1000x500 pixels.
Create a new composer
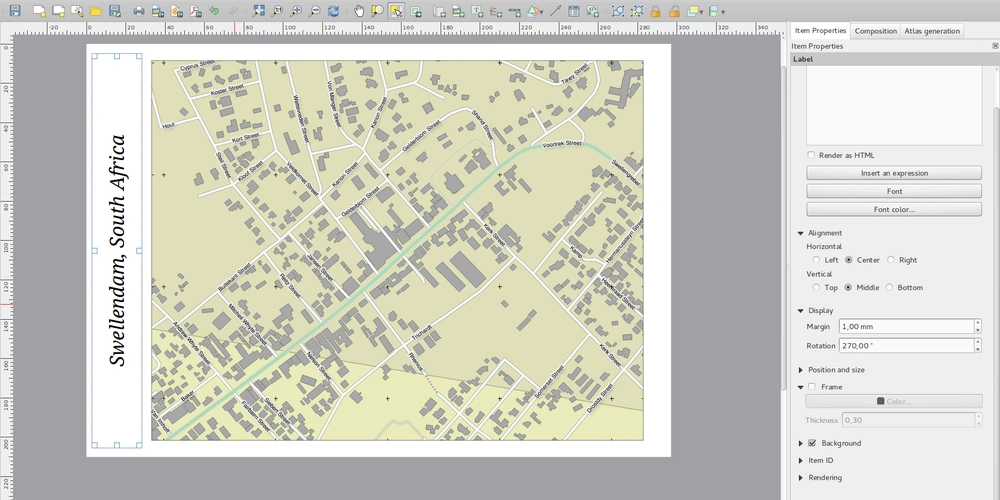(x=40, y=11)
